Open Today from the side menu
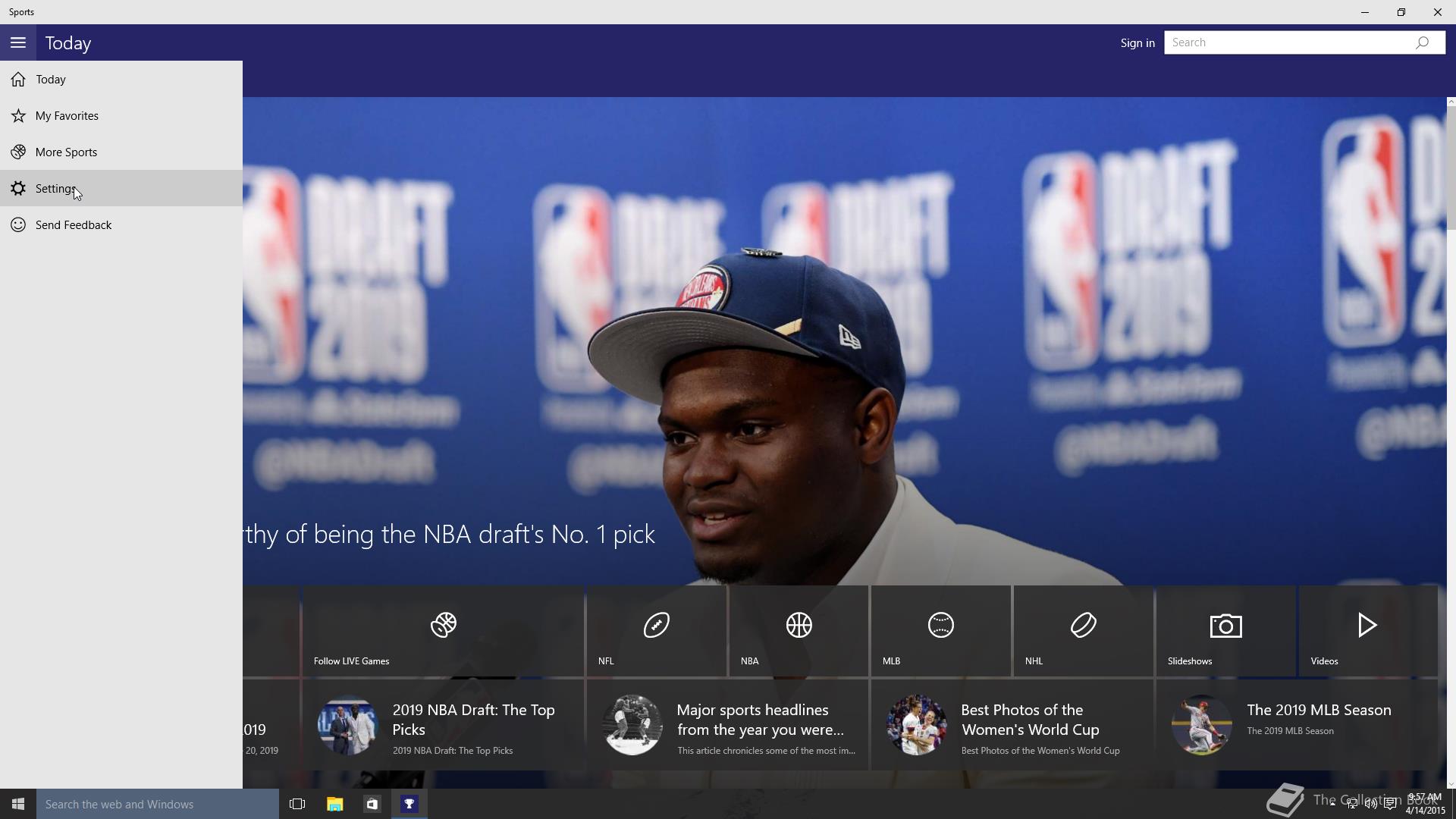 pos(121,79)
